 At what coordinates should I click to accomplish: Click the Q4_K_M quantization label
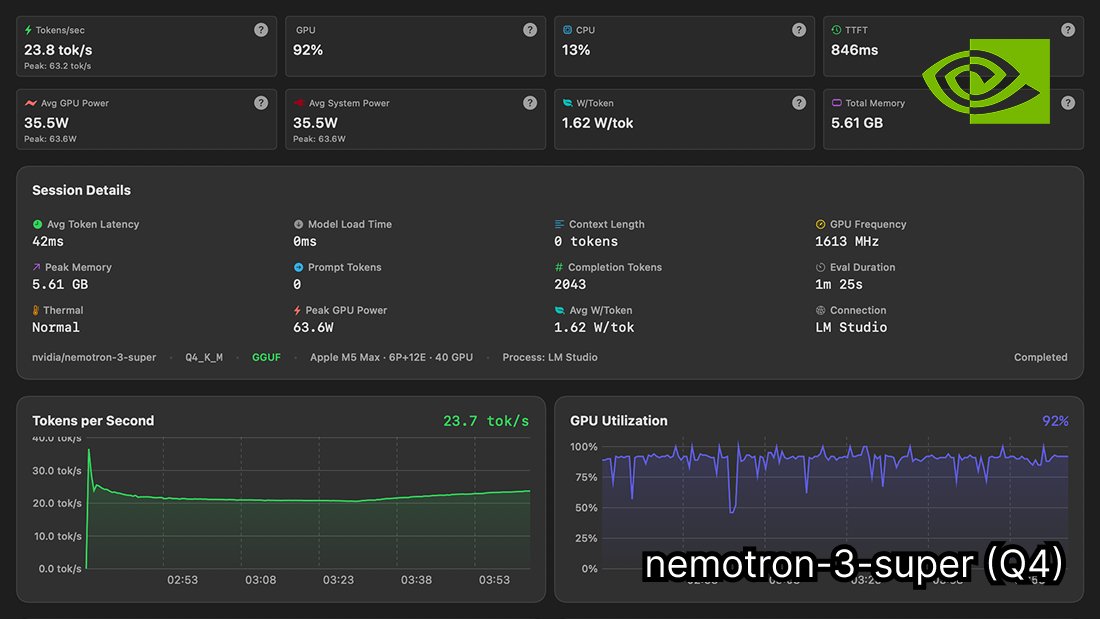pyautogui.click(x=204, y=357)
